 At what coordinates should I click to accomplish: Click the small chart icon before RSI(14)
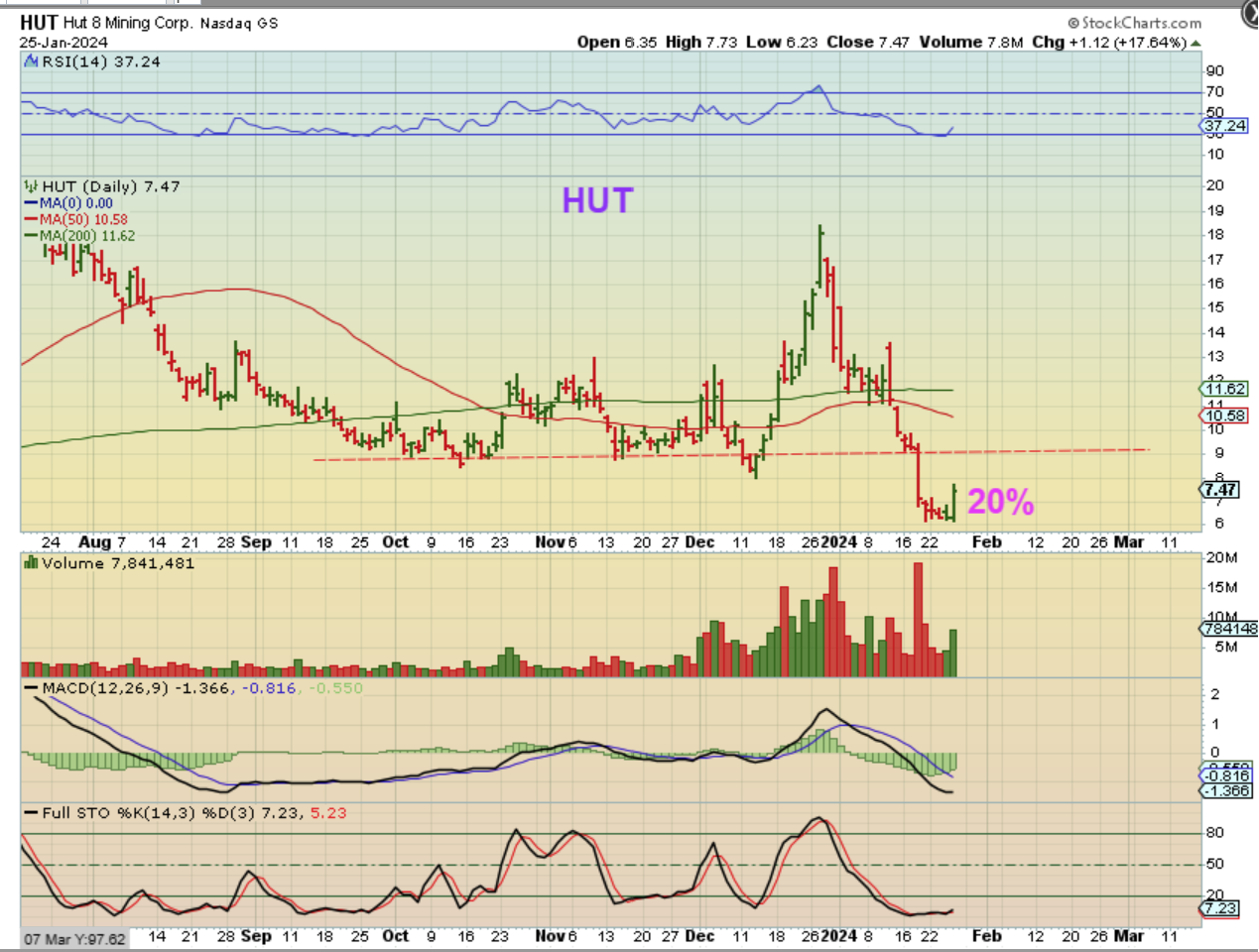click(x=31, y=61)
